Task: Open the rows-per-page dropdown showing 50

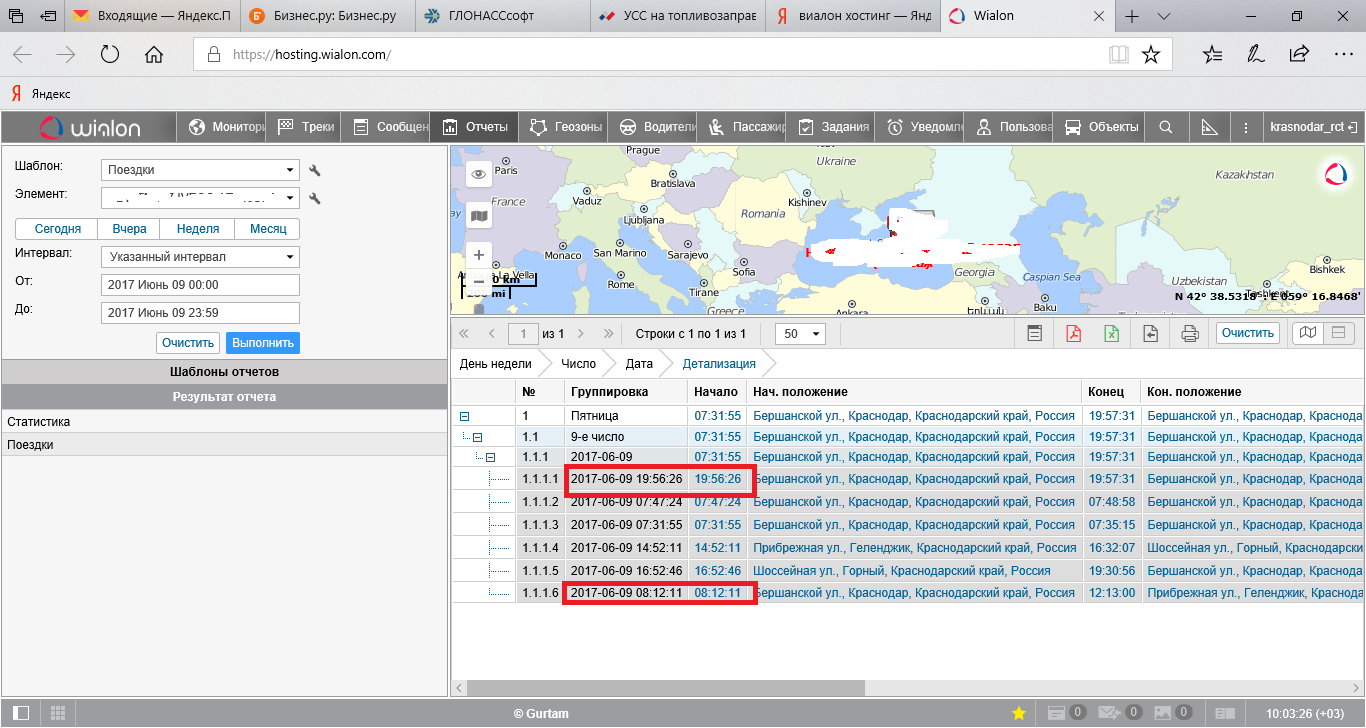Action: coord(802,334)
